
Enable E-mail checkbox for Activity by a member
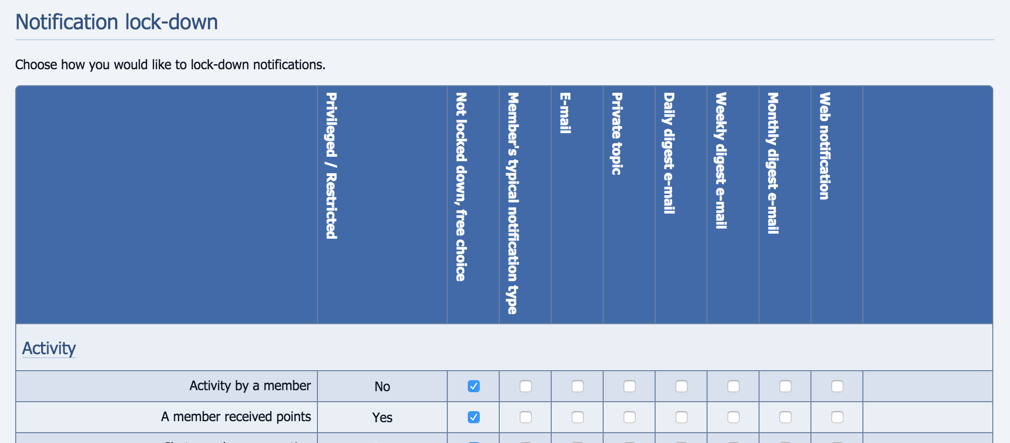[577, 386]
